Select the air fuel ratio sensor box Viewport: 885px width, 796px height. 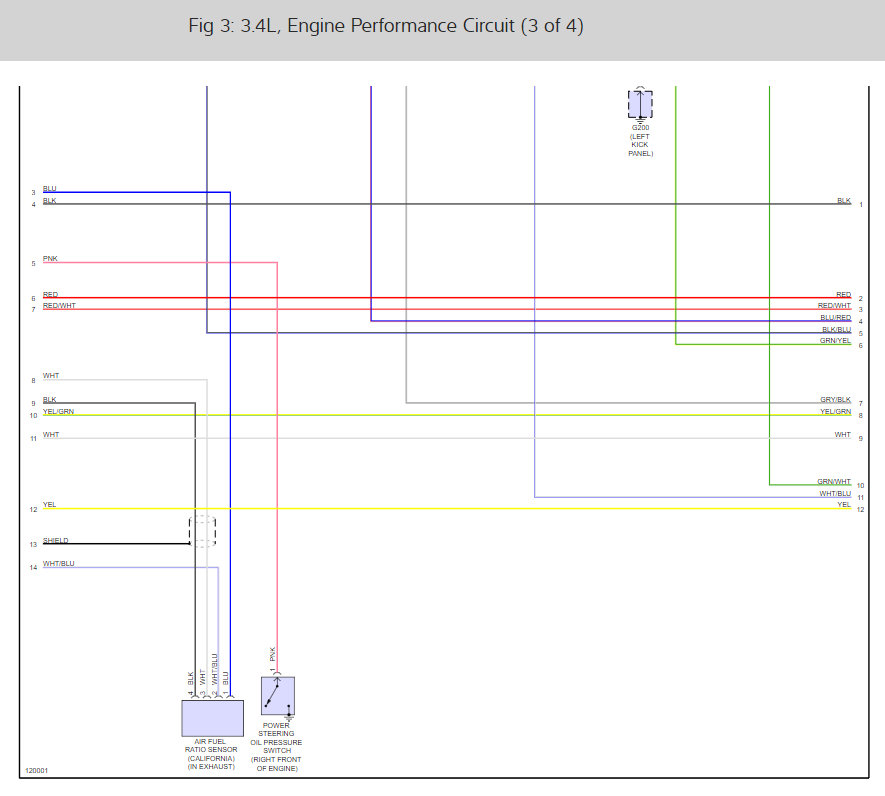(x=212, y=718)
